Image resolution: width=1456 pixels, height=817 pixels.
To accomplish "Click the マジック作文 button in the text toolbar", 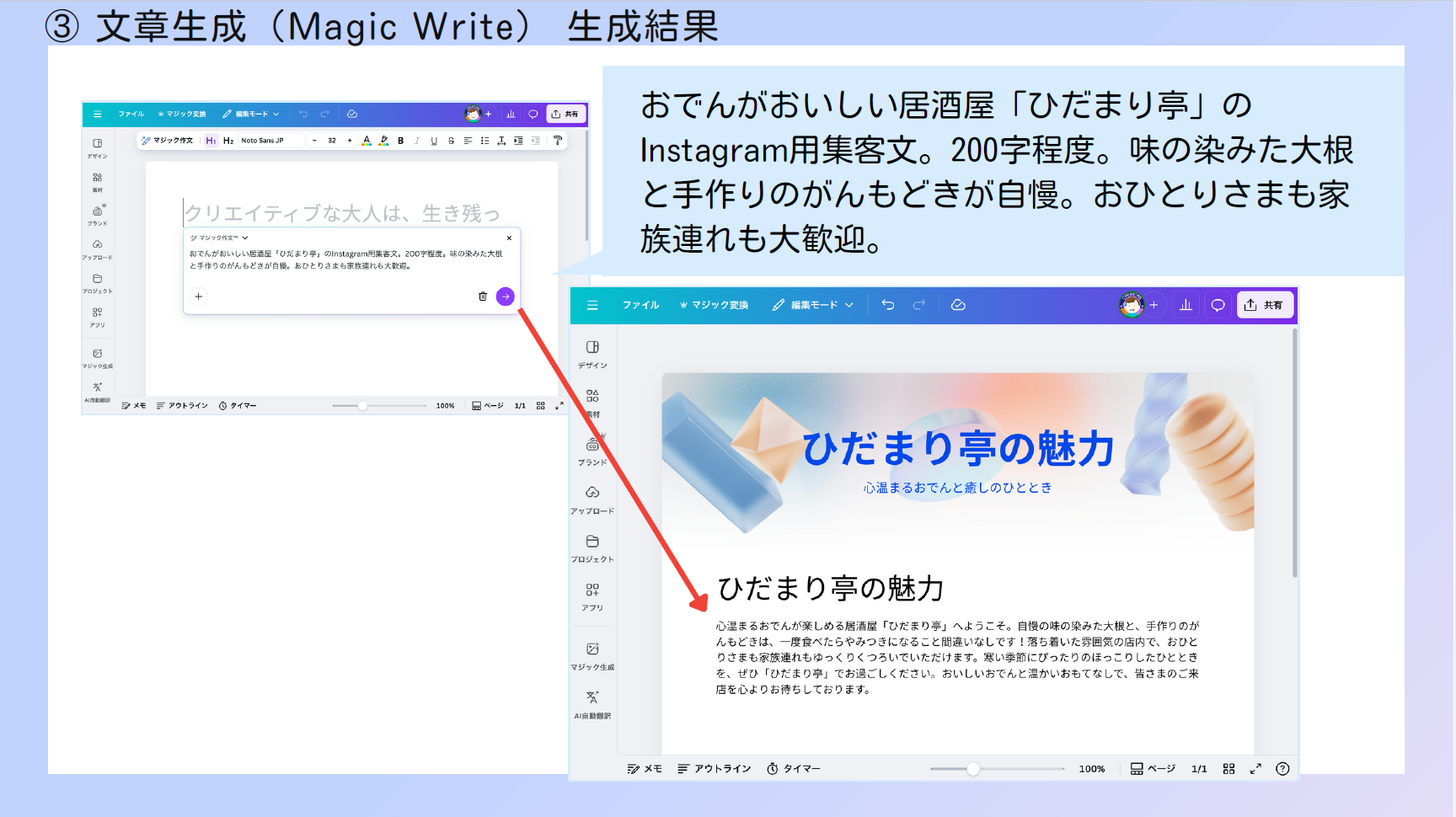I will point(168,141).
